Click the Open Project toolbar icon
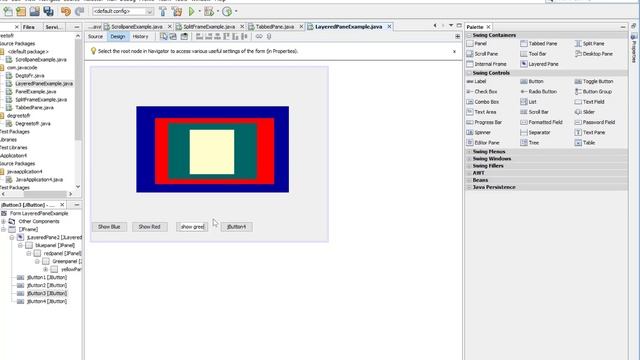Viewport: 640px width, 360px height. pyautogui.click(x=35, y=11)
